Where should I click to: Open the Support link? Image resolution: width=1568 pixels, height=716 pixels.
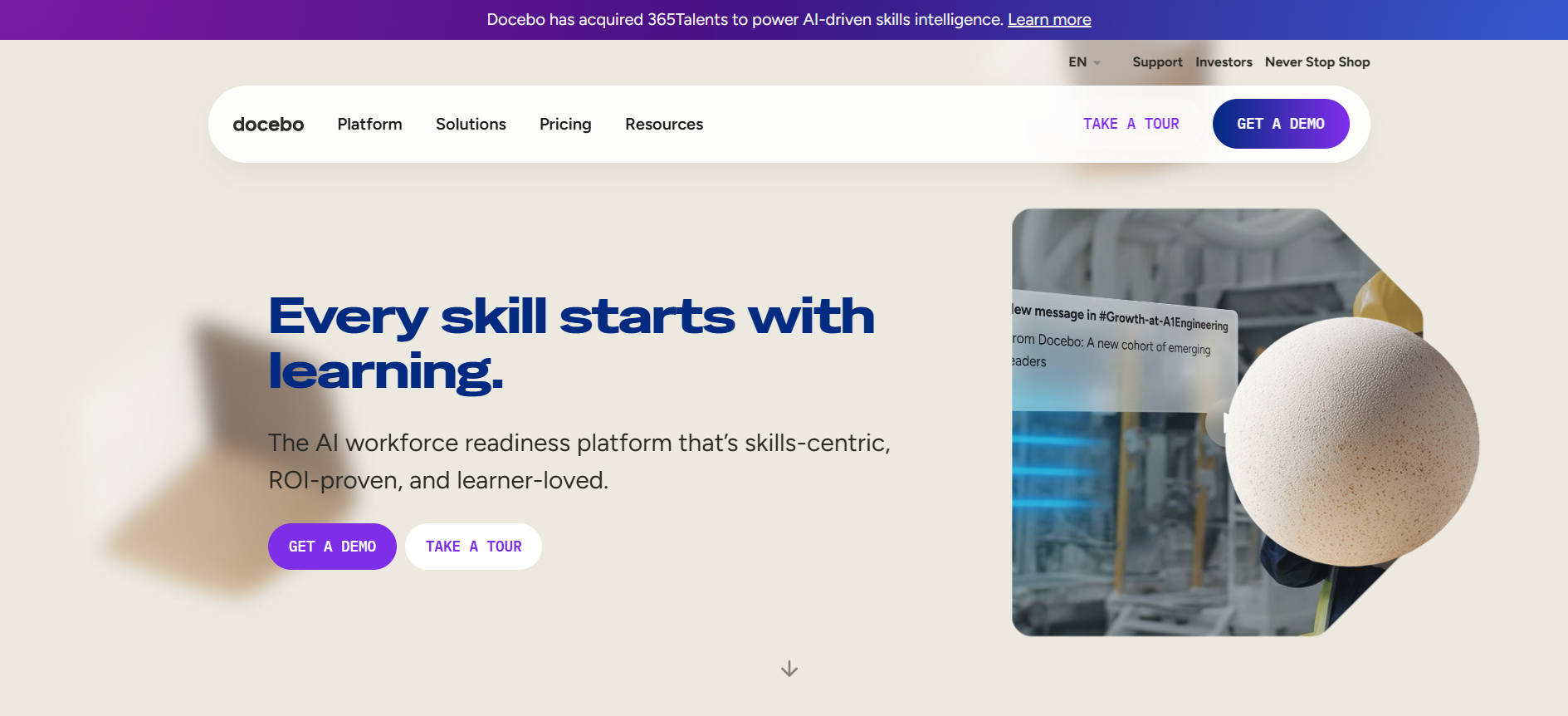(1157, 62)
